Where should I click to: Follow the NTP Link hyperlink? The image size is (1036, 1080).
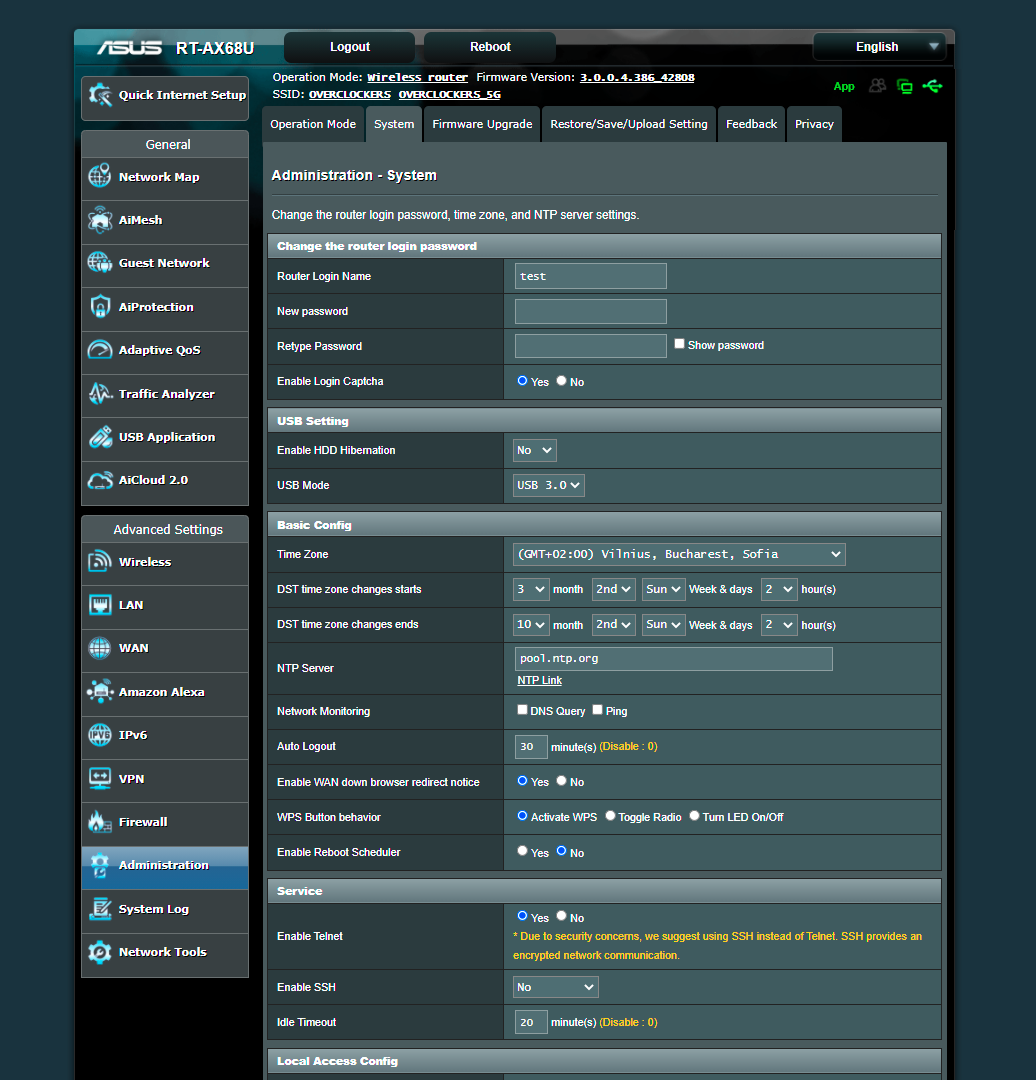(539, 680)
